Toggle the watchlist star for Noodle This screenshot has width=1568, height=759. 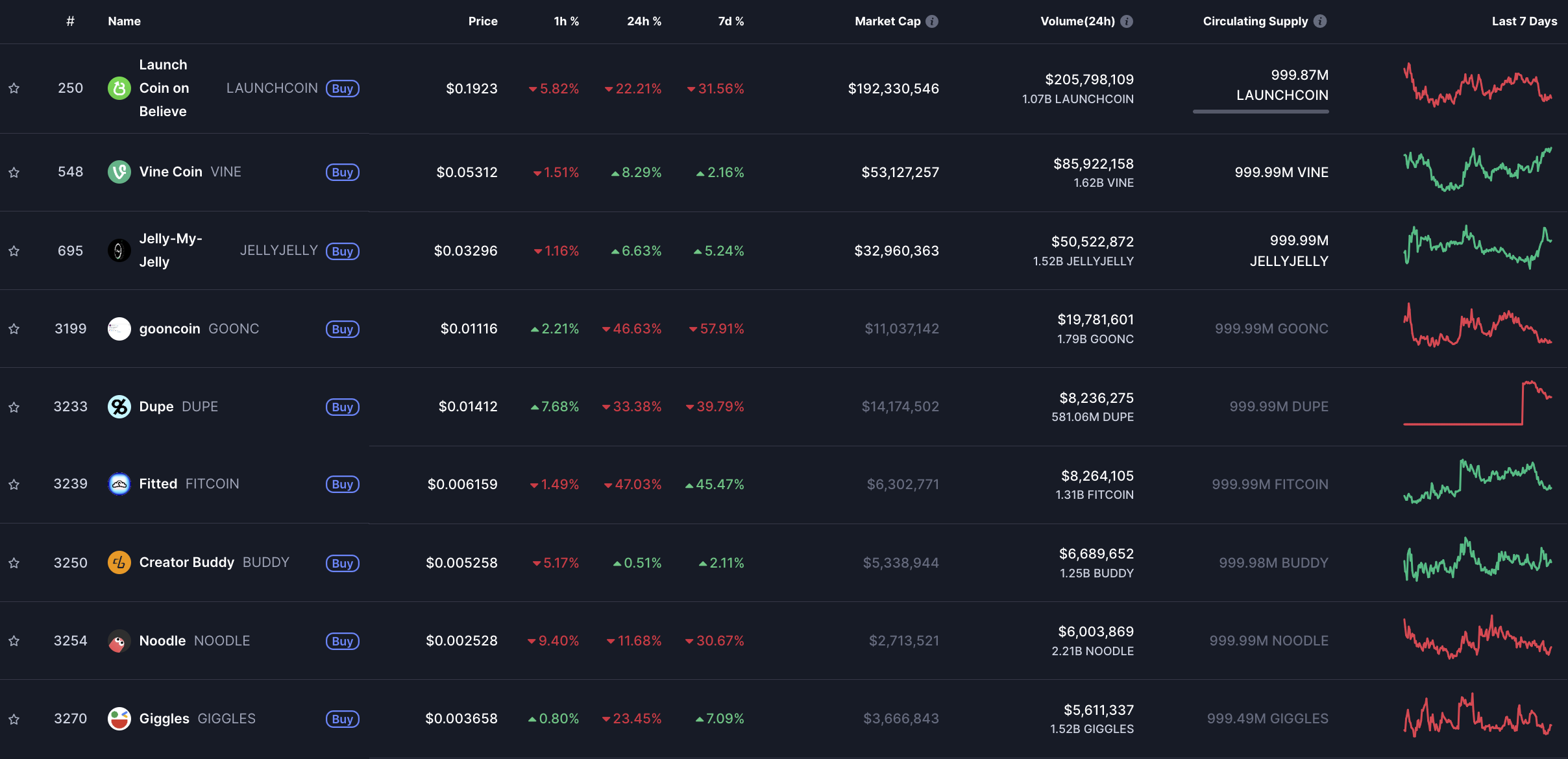(14, 641)
